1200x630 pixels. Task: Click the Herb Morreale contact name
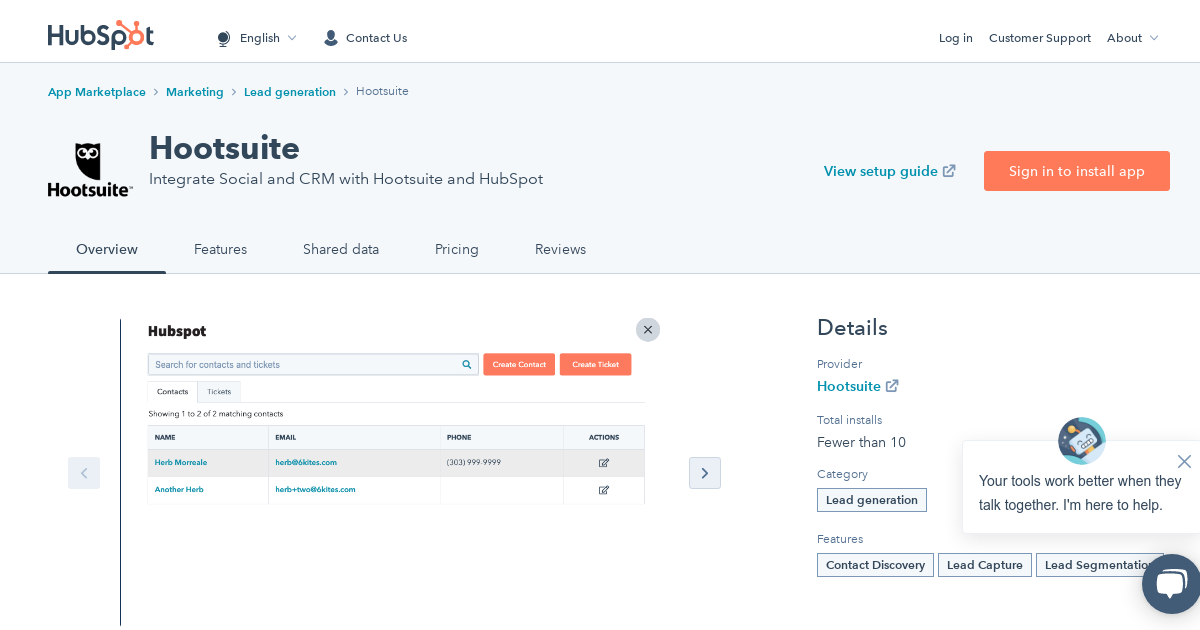[181, 463]
